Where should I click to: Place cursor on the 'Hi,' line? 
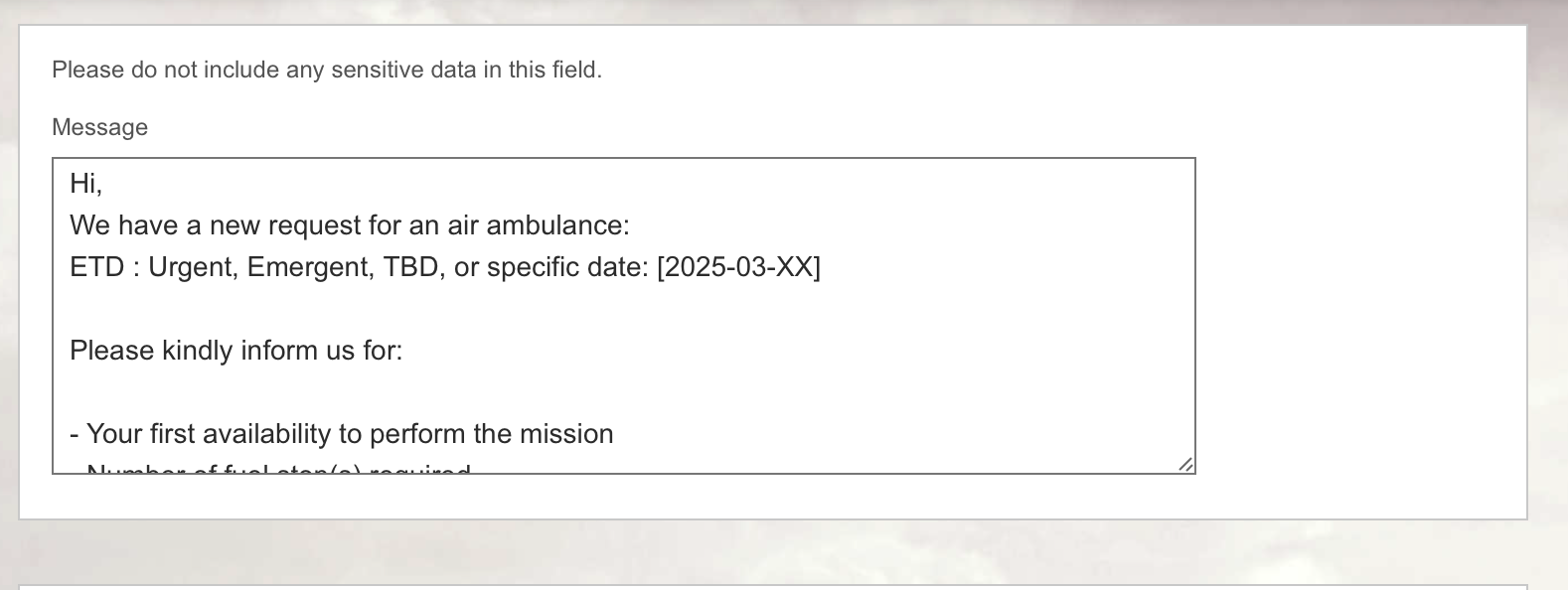click(x=85, y=184)
